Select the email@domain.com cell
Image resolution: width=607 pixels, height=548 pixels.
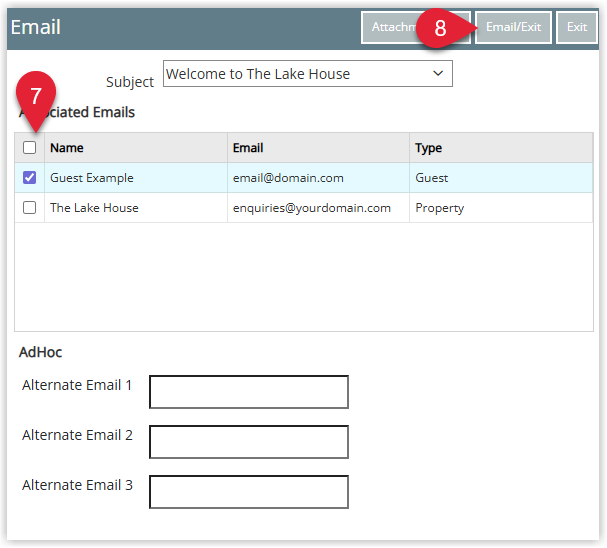click(318, 178)
